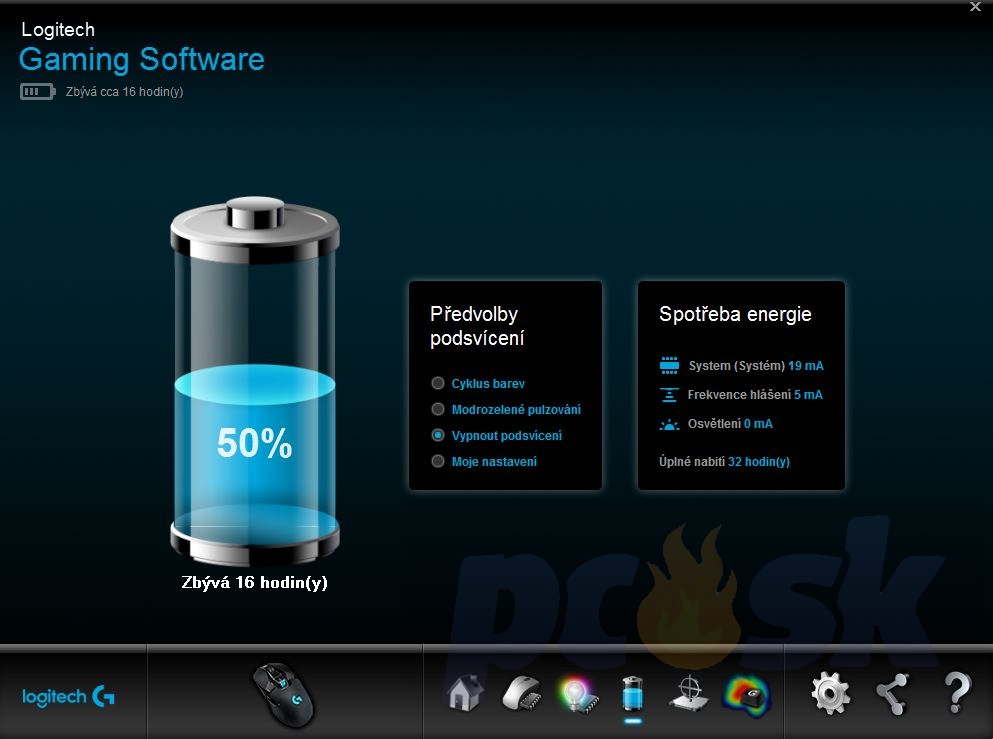Click the 50% battery level graphic
Image resolution: width=993 pixels, height=739 pixels.
(255, 380)
